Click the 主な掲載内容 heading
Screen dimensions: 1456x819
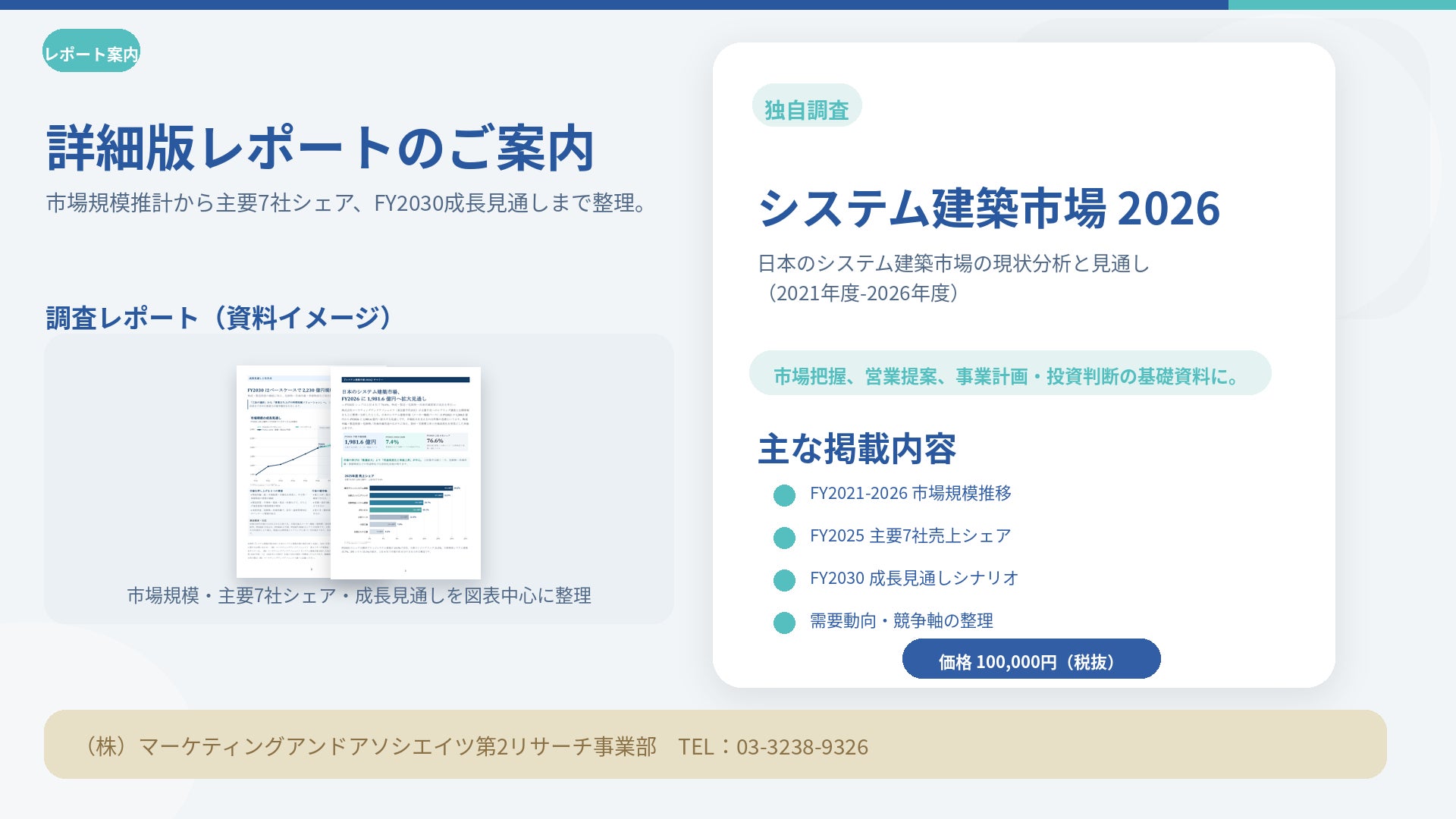pyautogui.click(x=856, y=449)
